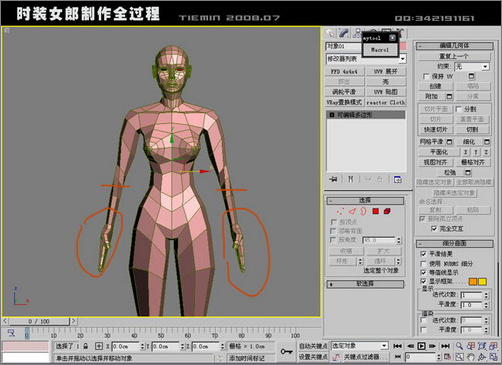The height and width of the screenshot is (365, 502).
Task: Toggle the 使用 NURMS 细分 checkbox
Action: (x=423, y=263)
